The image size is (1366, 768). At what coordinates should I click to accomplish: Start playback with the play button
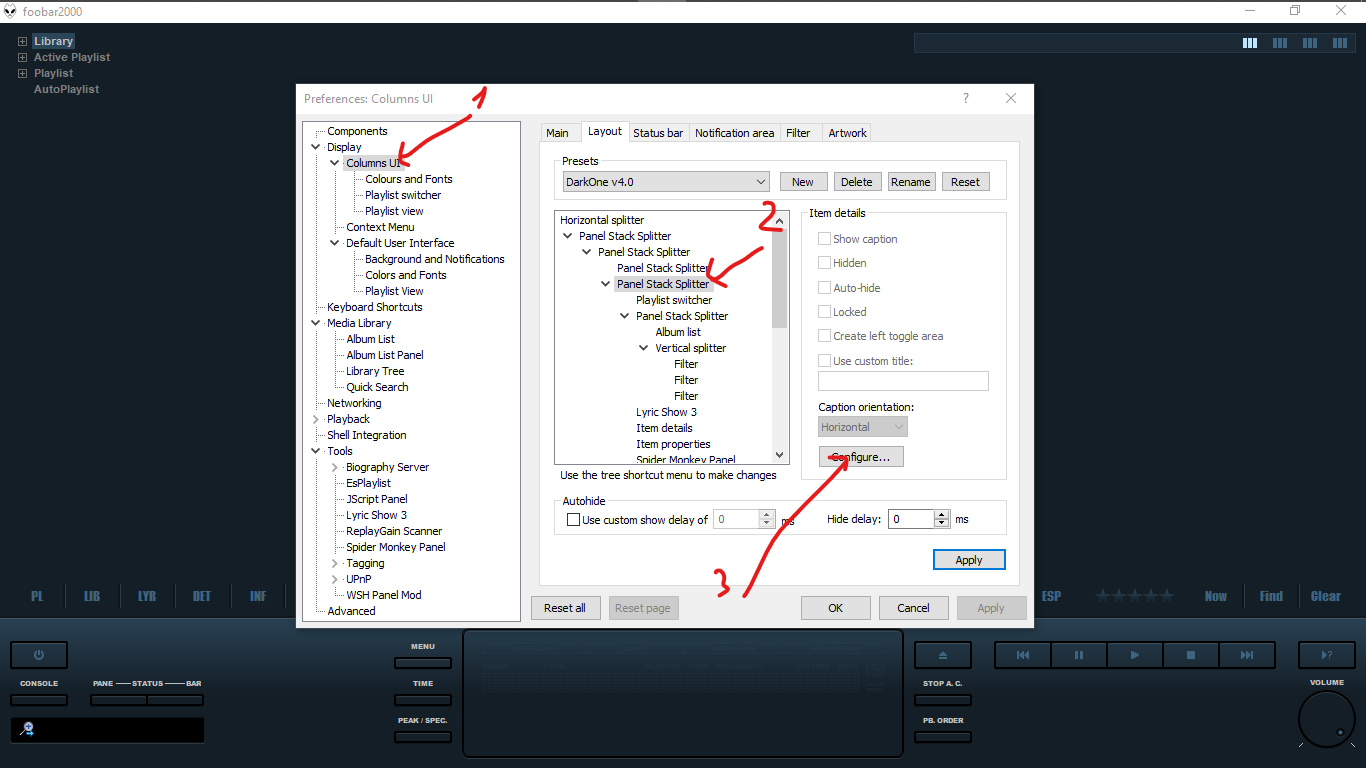tap(1135, 655)
